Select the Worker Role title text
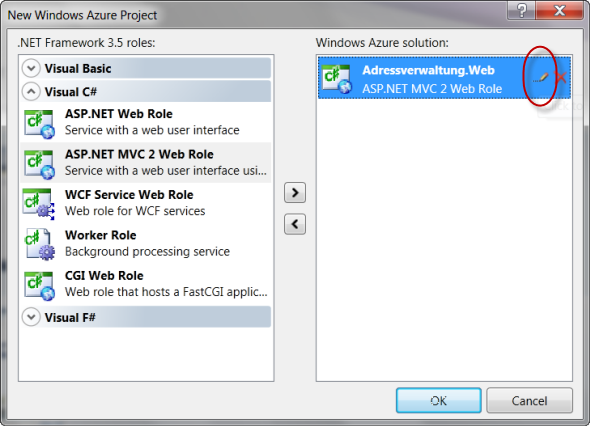Image resolution: width=590 pixels, height=426 pixels. (x=100, y=235)
